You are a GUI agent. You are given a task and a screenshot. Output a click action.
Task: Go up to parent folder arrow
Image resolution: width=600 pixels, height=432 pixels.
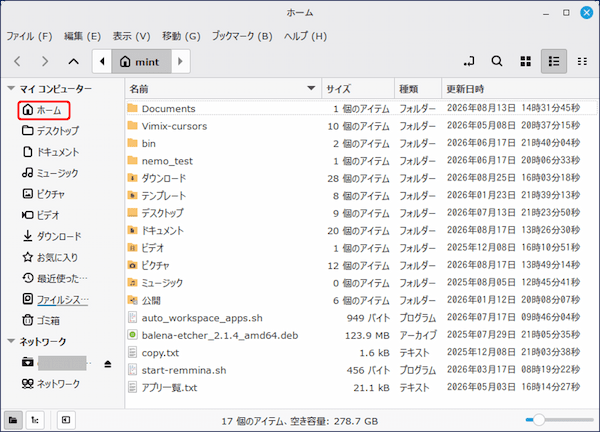[73, 61]
